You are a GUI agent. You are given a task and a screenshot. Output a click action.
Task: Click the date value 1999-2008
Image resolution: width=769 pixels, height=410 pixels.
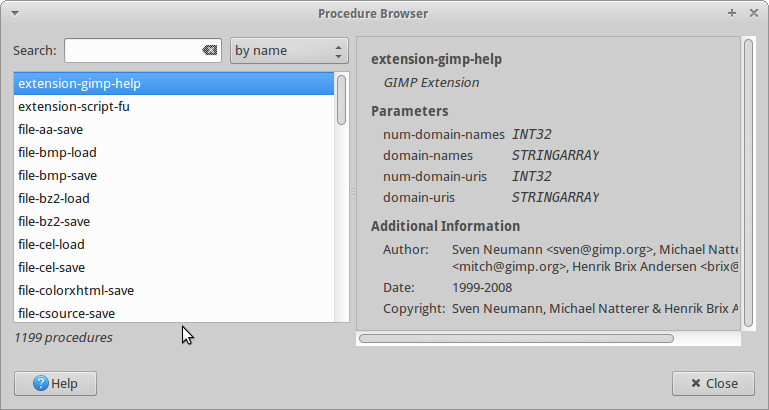tap(482, 287)
